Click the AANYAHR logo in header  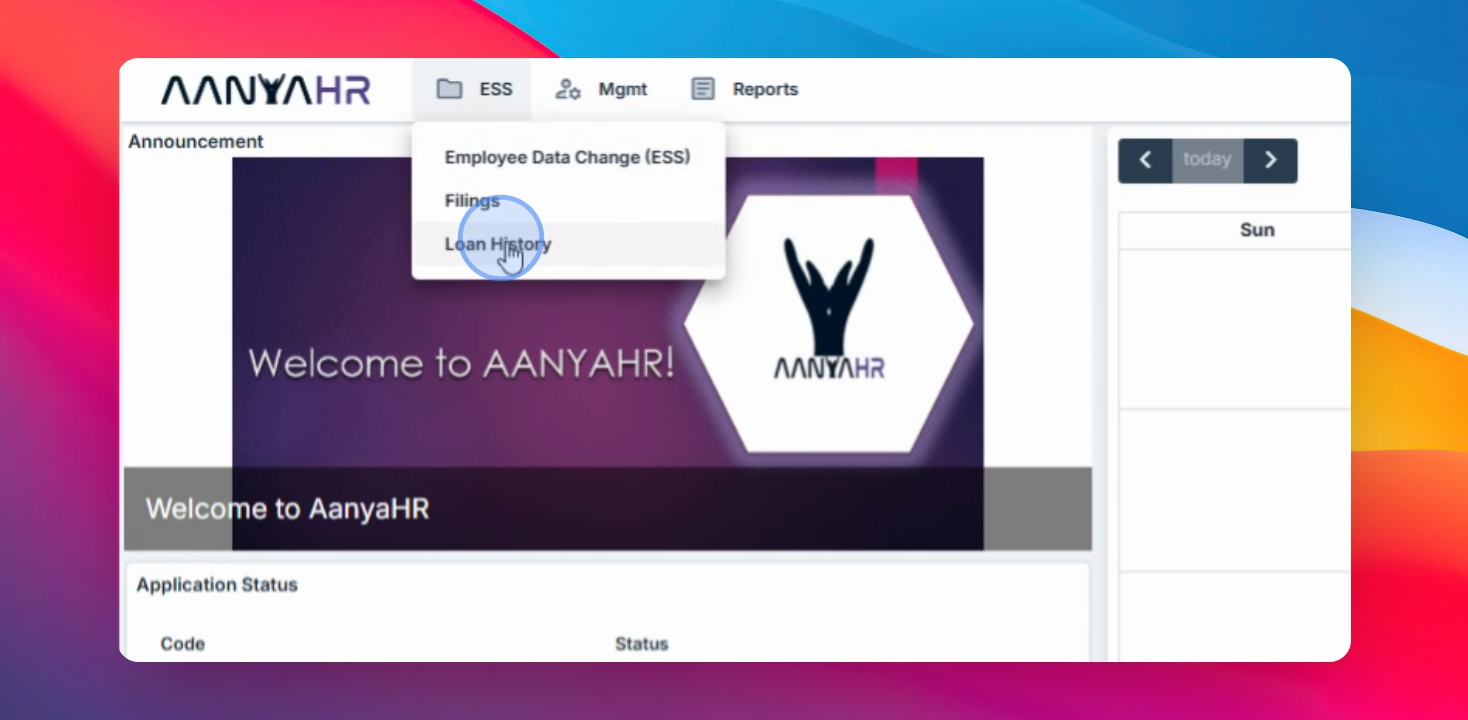(x=266, y=90)
